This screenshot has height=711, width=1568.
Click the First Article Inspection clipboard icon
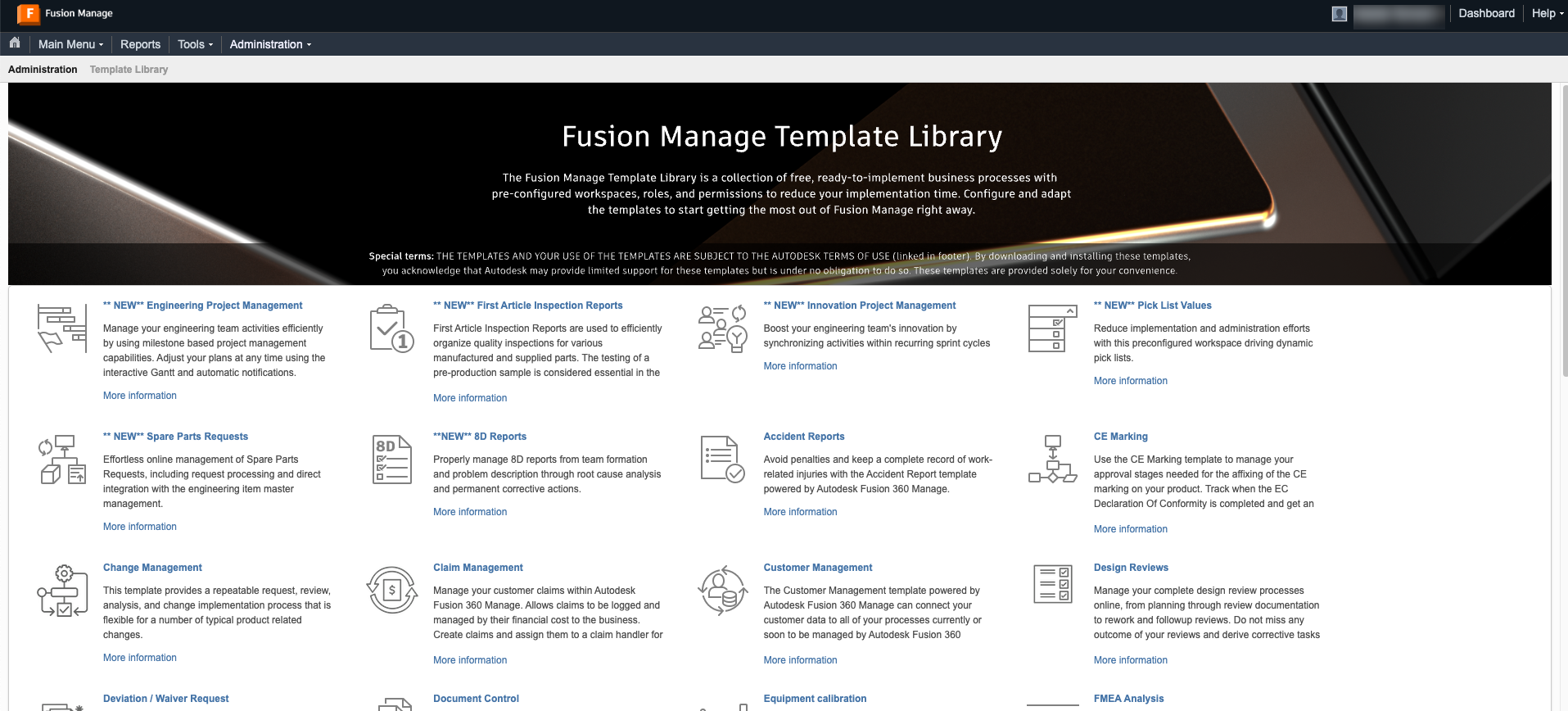[x=391, y=328]
